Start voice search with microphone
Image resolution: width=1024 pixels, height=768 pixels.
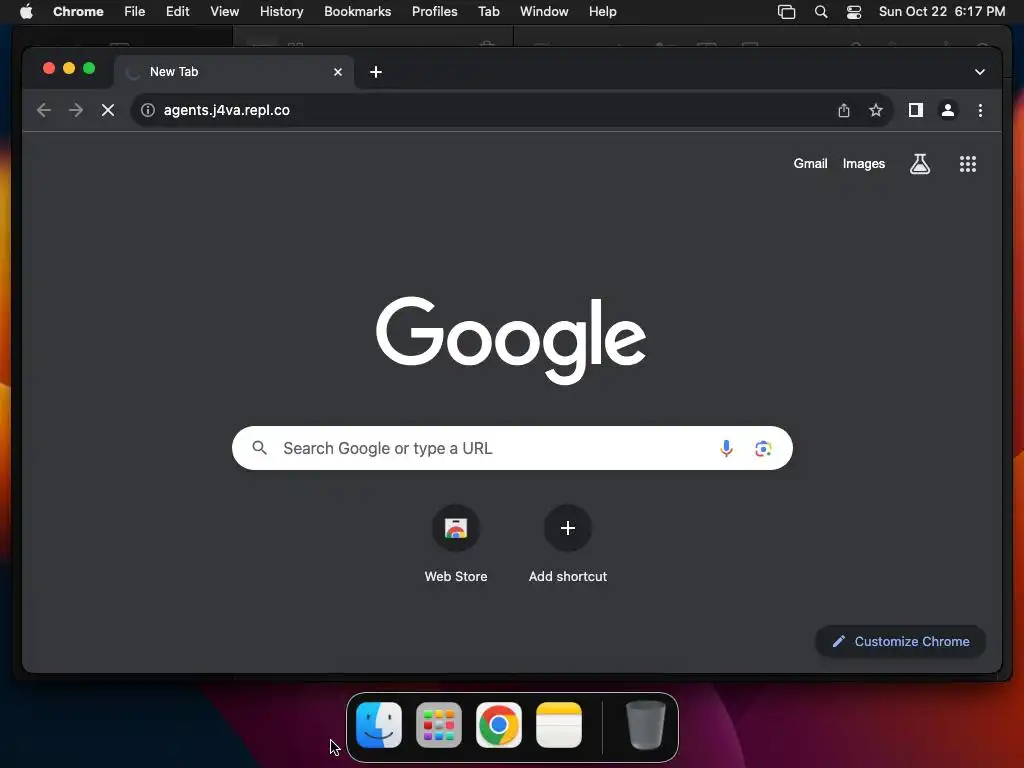[726, 448]
